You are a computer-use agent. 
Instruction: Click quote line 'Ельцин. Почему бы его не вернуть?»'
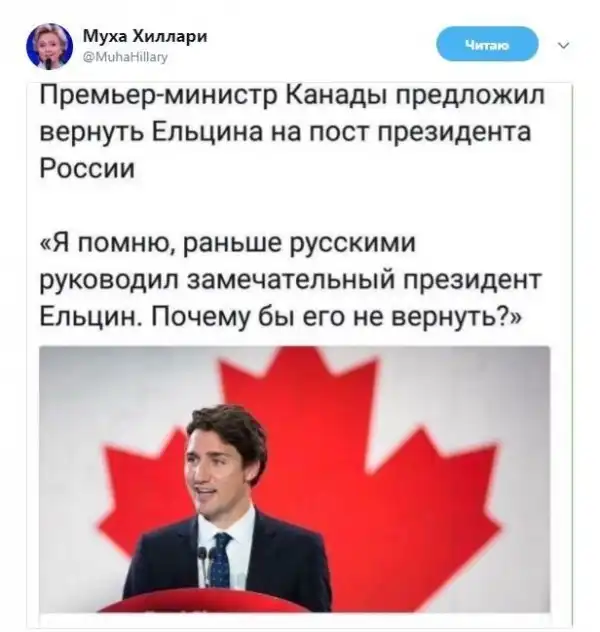[x=281, y=317]
